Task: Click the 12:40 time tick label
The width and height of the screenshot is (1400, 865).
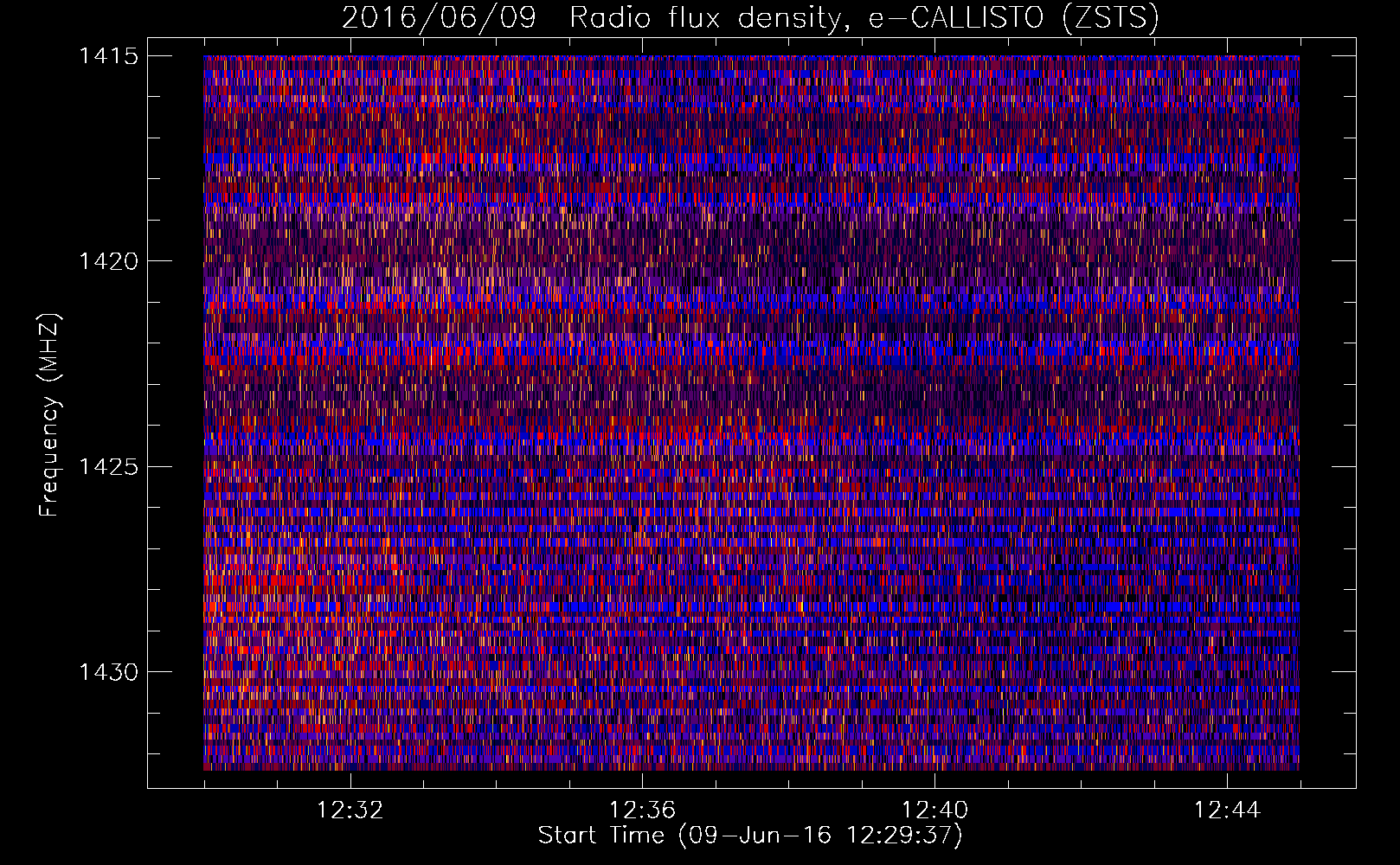Action: (934, 811)
